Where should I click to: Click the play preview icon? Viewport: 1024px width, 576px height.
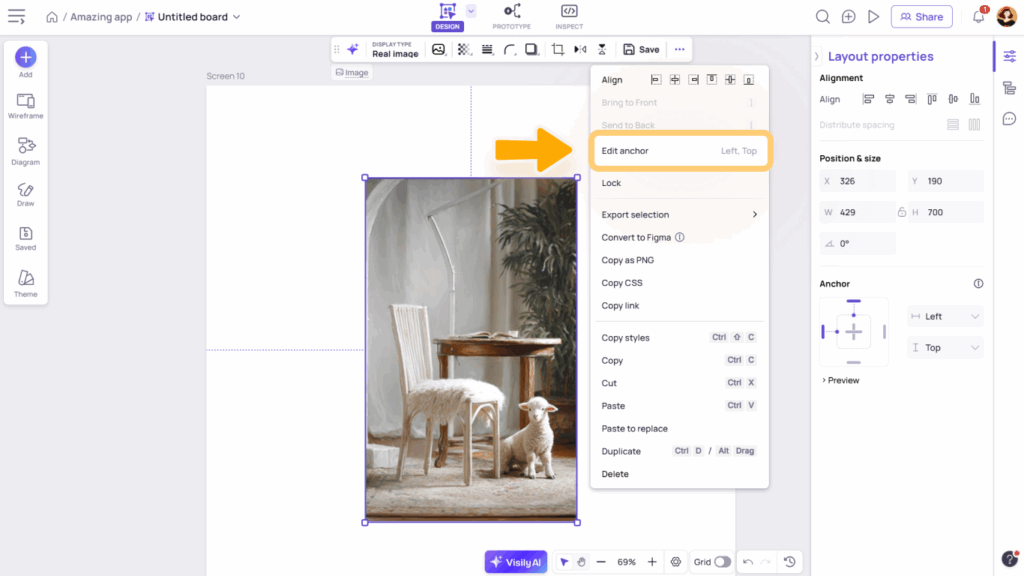click(874, 17)
